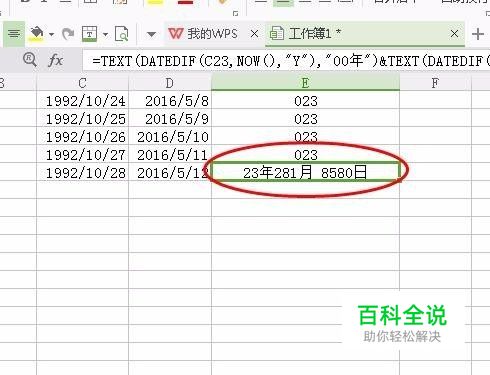Select column D header
This screenshot has width=490, height=375.
170,83
